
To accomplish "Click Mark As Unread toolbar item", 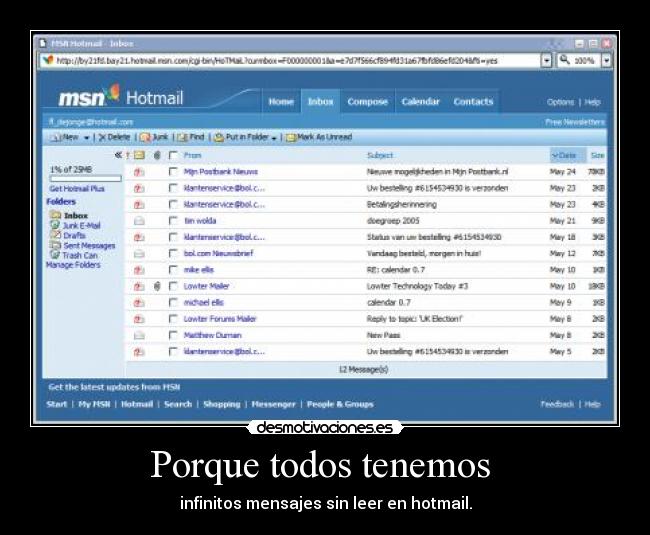I will coord(319,137).
